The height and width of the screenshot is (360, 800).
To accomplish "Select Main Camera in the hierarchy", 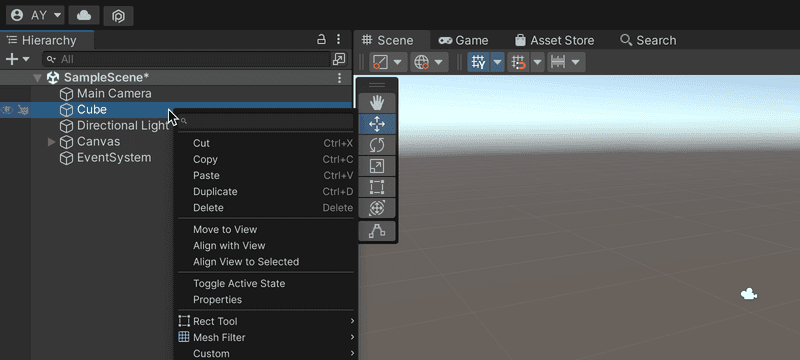I will coord(114,94).
